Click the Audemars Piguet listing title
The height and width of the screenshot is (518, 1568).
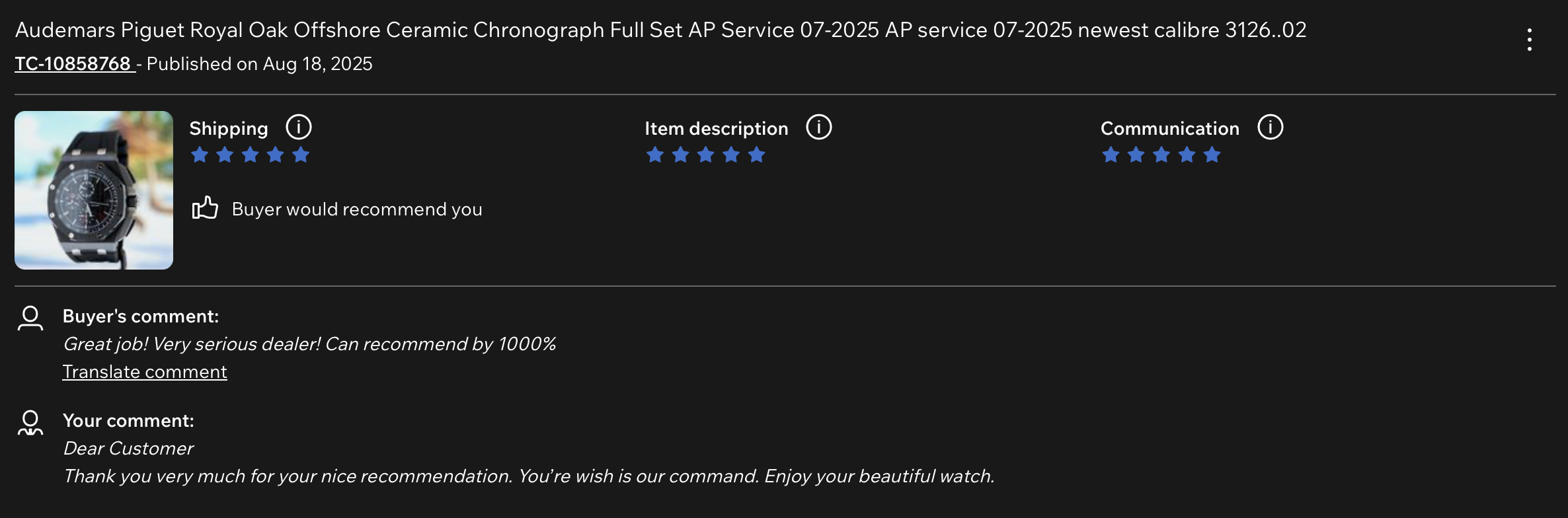660,30
